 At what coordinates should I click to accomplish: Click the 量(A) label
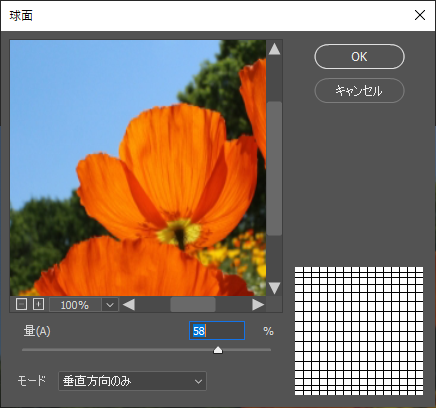tap(37, 331)
